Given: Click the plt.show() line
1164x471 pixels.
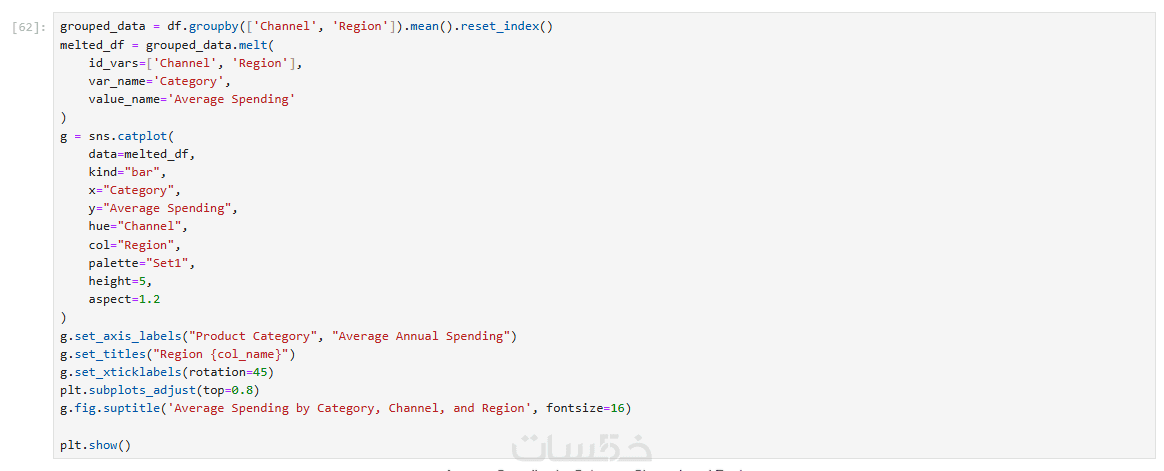Looking at the screenshot, I should [x=95, y=445].
